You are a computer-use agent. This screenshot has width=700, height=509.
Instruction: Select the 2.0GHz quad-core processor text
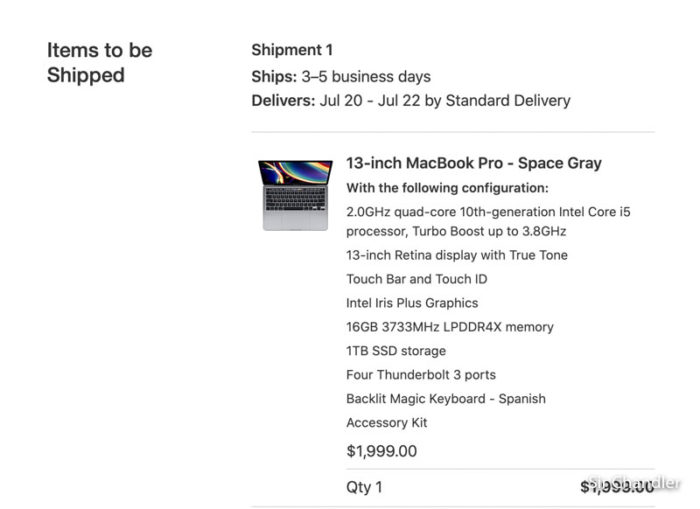(x=488, y=221)
